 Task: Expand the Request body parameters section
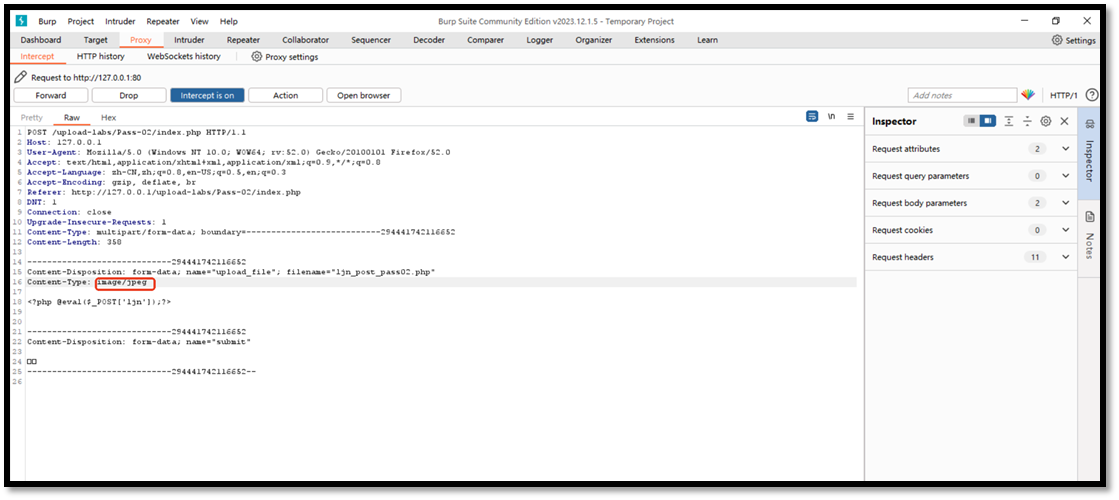coord(971,203)
